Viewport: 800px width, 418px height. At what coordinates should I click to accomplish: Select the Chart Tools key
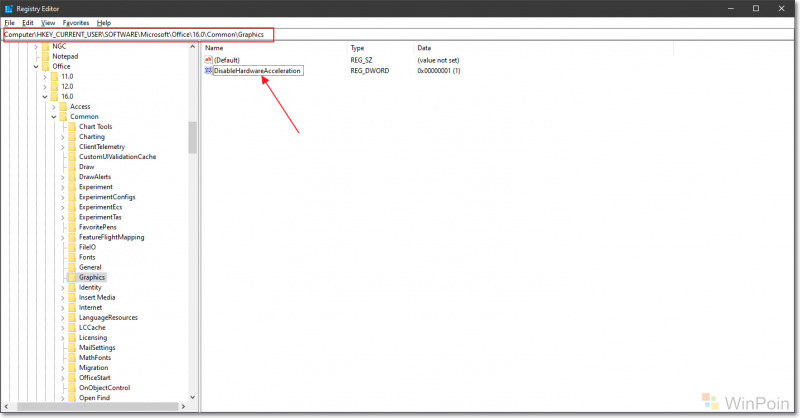[95, 127]
